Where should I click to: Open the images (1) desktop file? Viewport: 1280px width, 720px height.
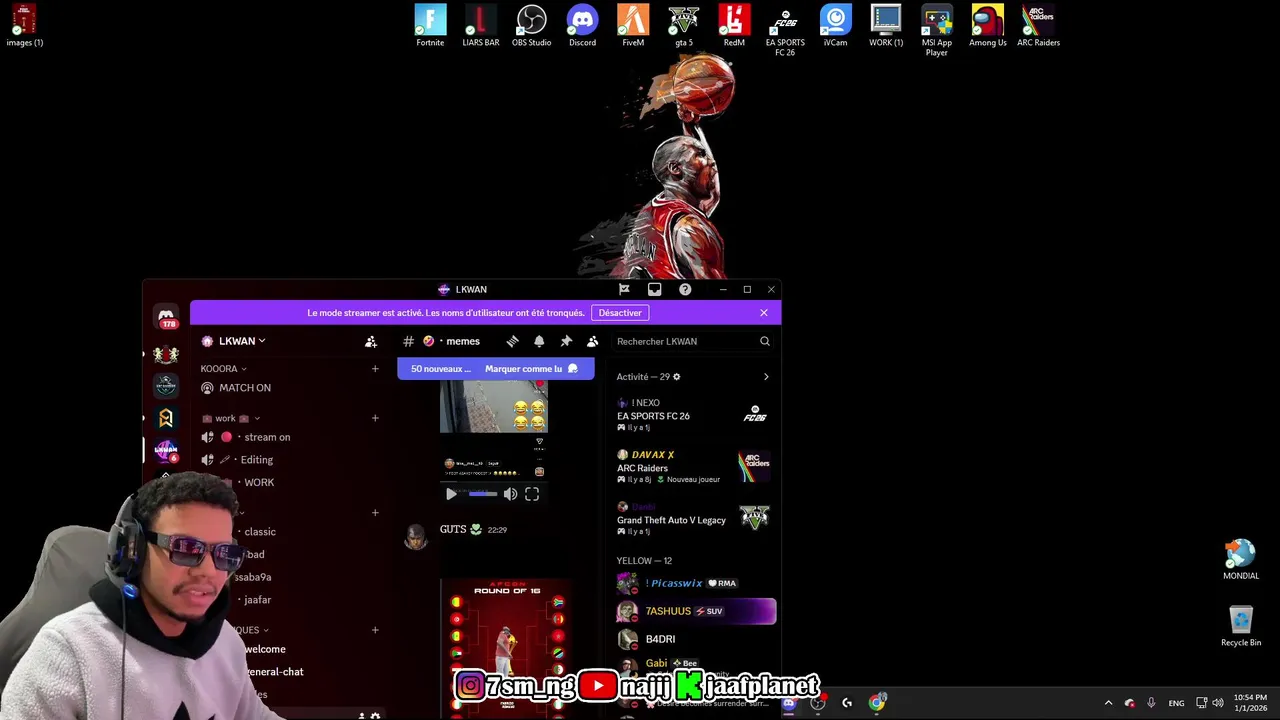[25, 26]
